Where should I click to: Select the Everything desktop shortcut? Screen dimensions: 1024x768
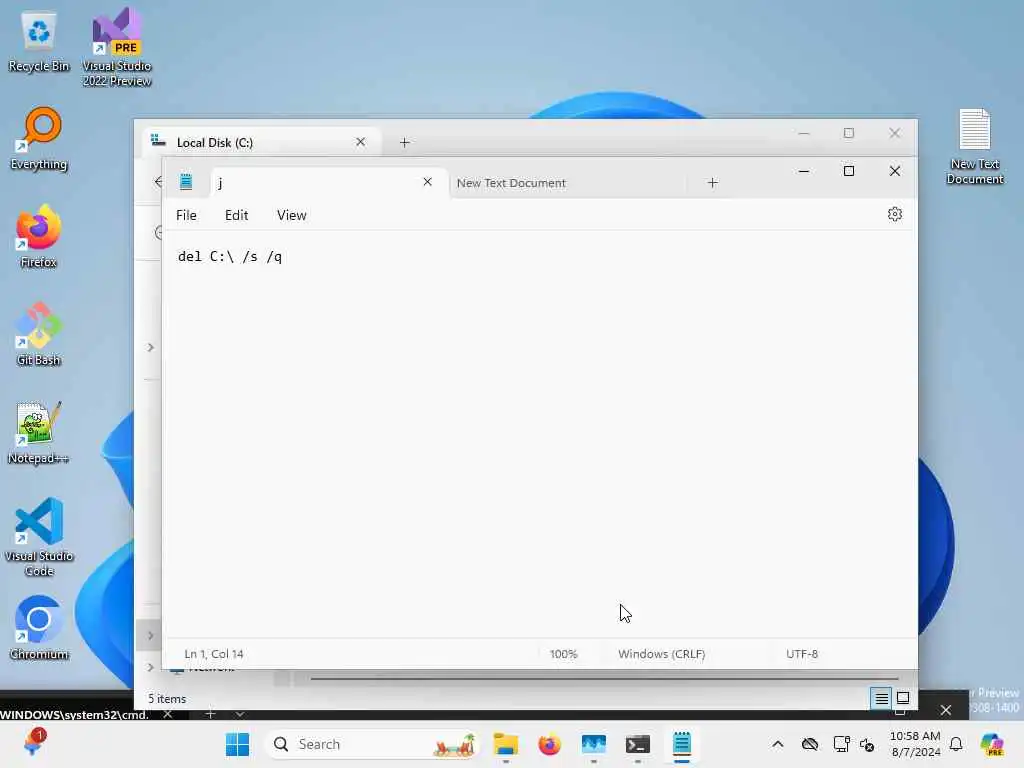[x=39, y=138]
